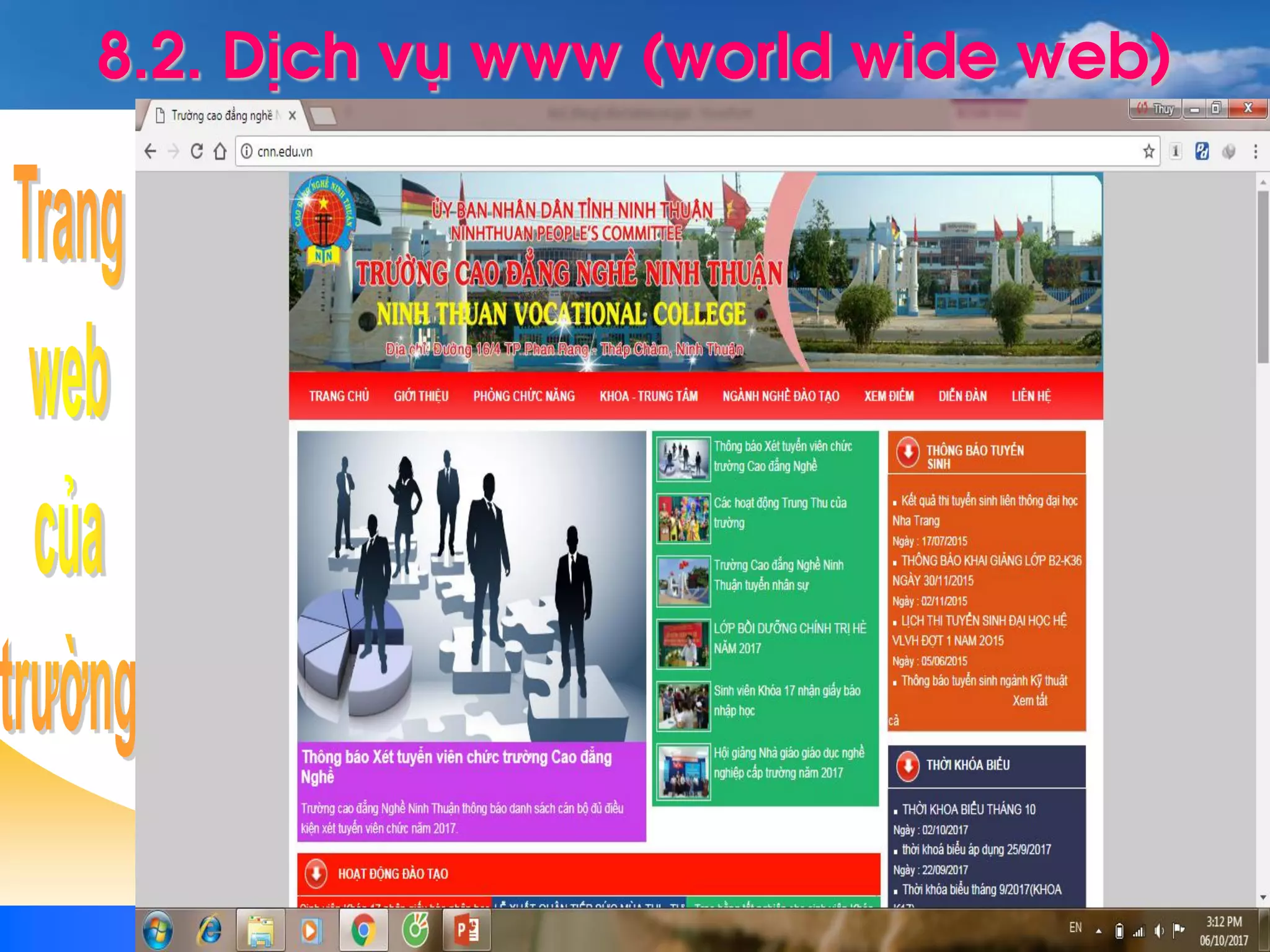Click the site info icon in address bar
The image size is (1270, 952).
[246, 151]
